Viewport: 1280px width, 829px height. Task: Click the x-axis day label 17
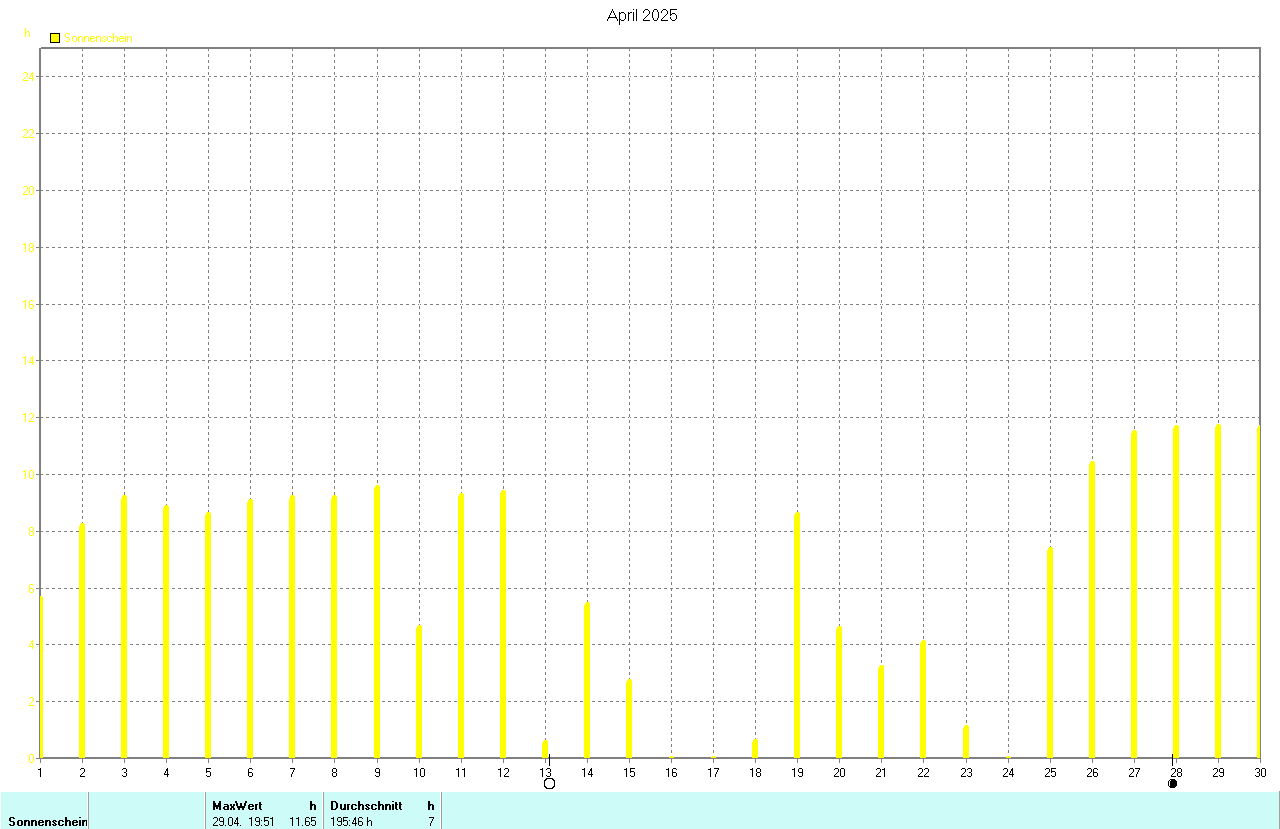tap(713, 772)
